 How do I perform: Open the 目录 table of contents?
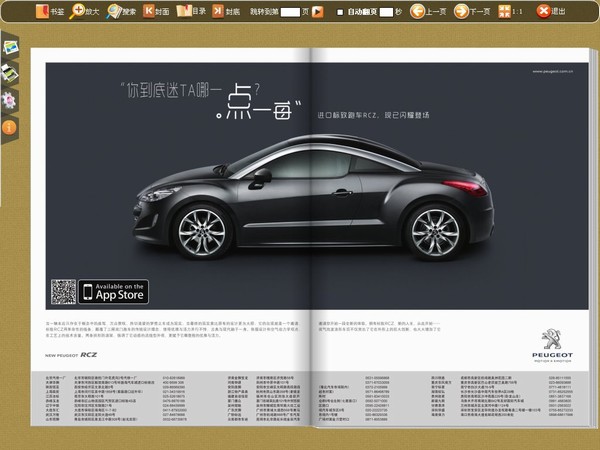pyautogui.click(x=191, y=11)
